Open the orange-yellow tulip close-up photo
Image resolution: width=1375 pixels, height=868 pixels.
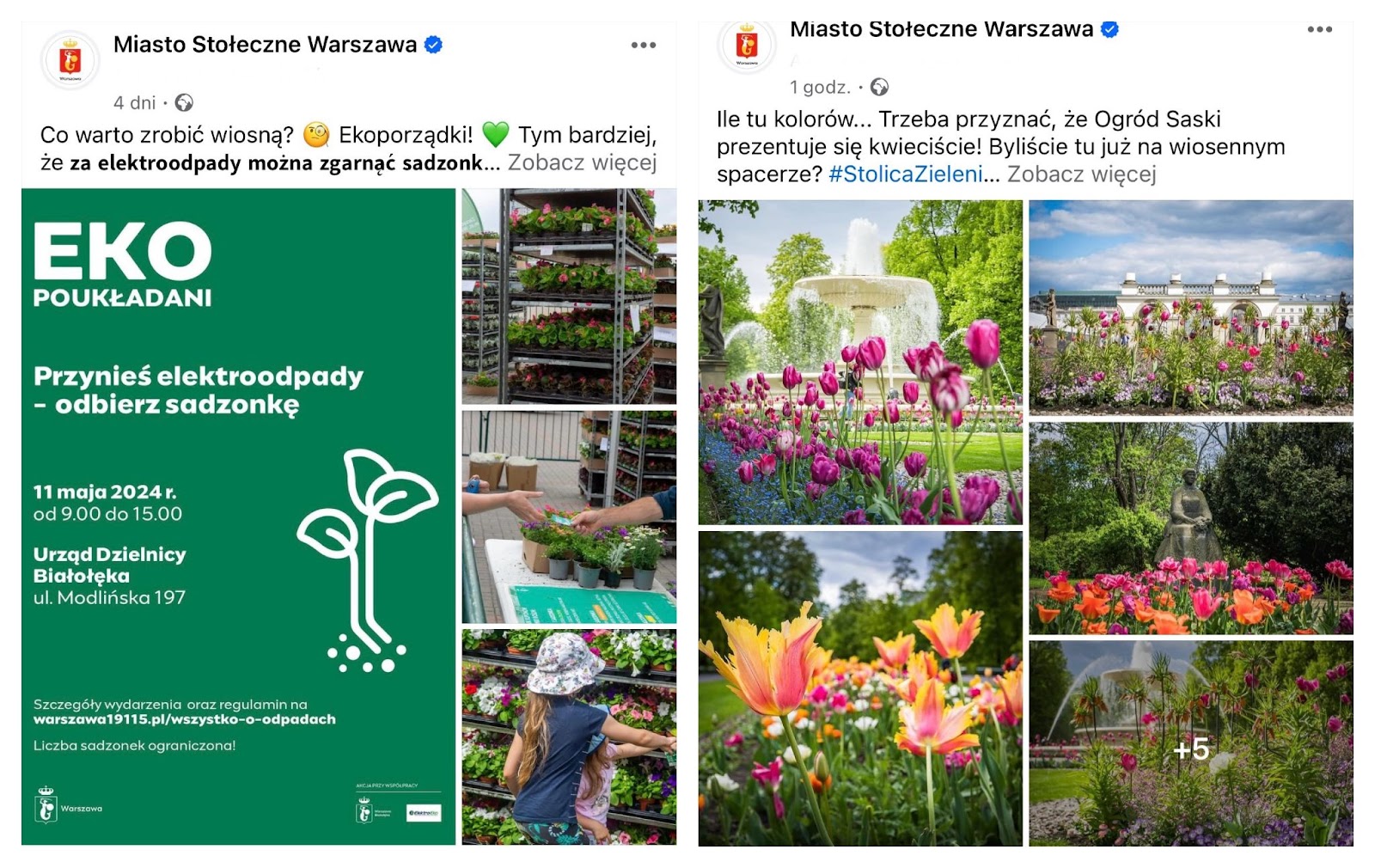point(860,688)
